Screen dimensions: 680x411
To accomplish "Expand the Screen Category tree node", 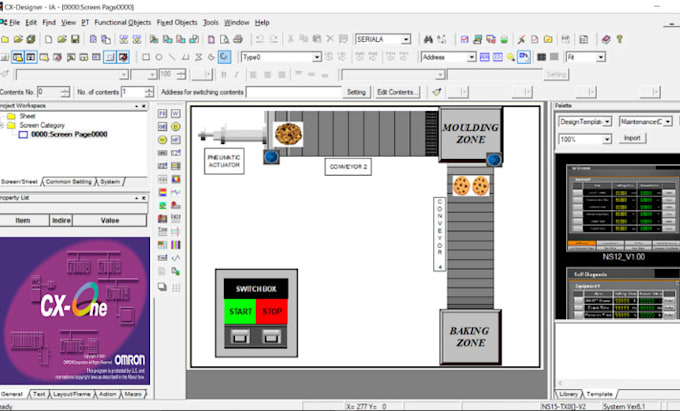I will 2,125.
